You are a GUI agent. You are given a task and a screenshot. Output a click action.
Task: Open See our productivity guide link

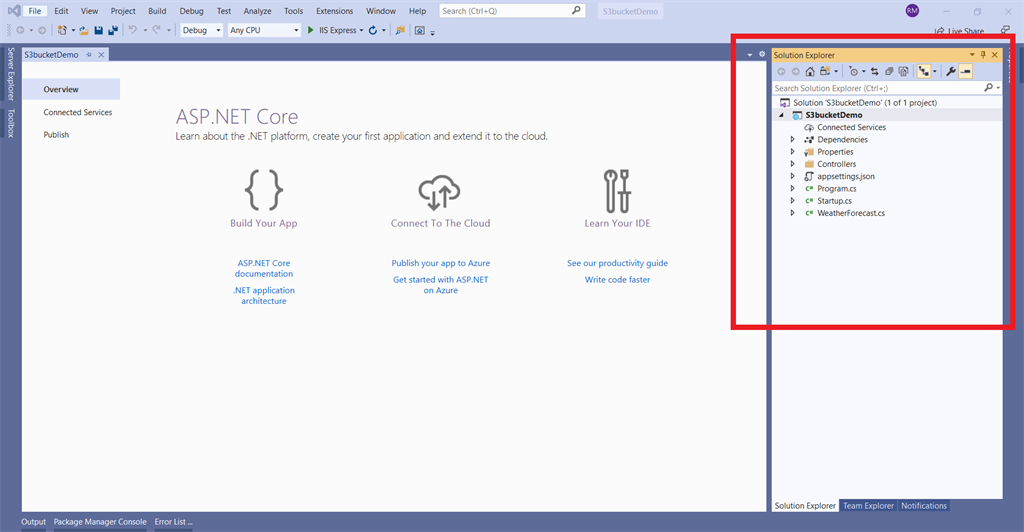617,263
